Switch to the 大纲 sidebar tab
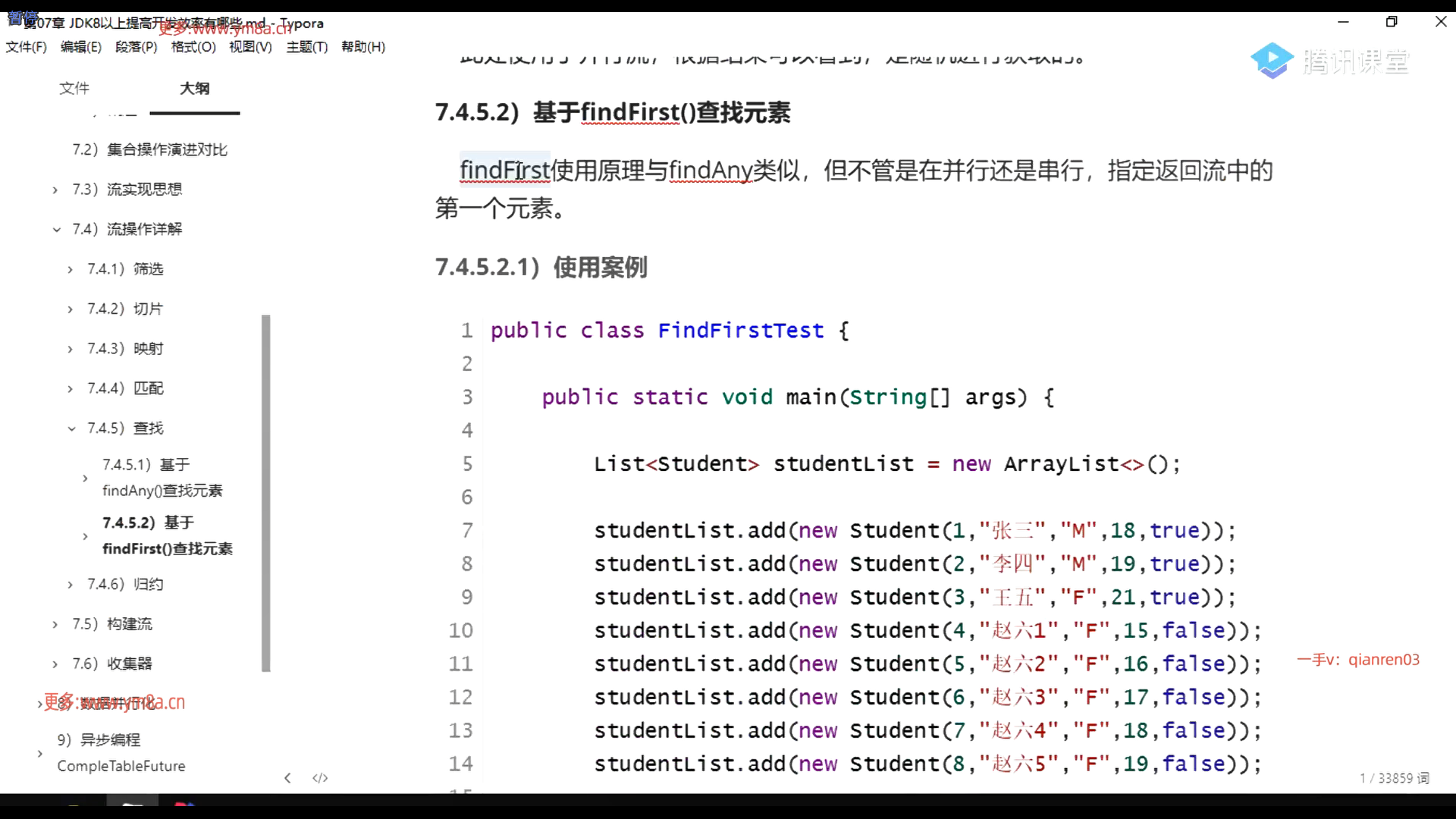This screenshot has width=1456, height=819. 194,88
